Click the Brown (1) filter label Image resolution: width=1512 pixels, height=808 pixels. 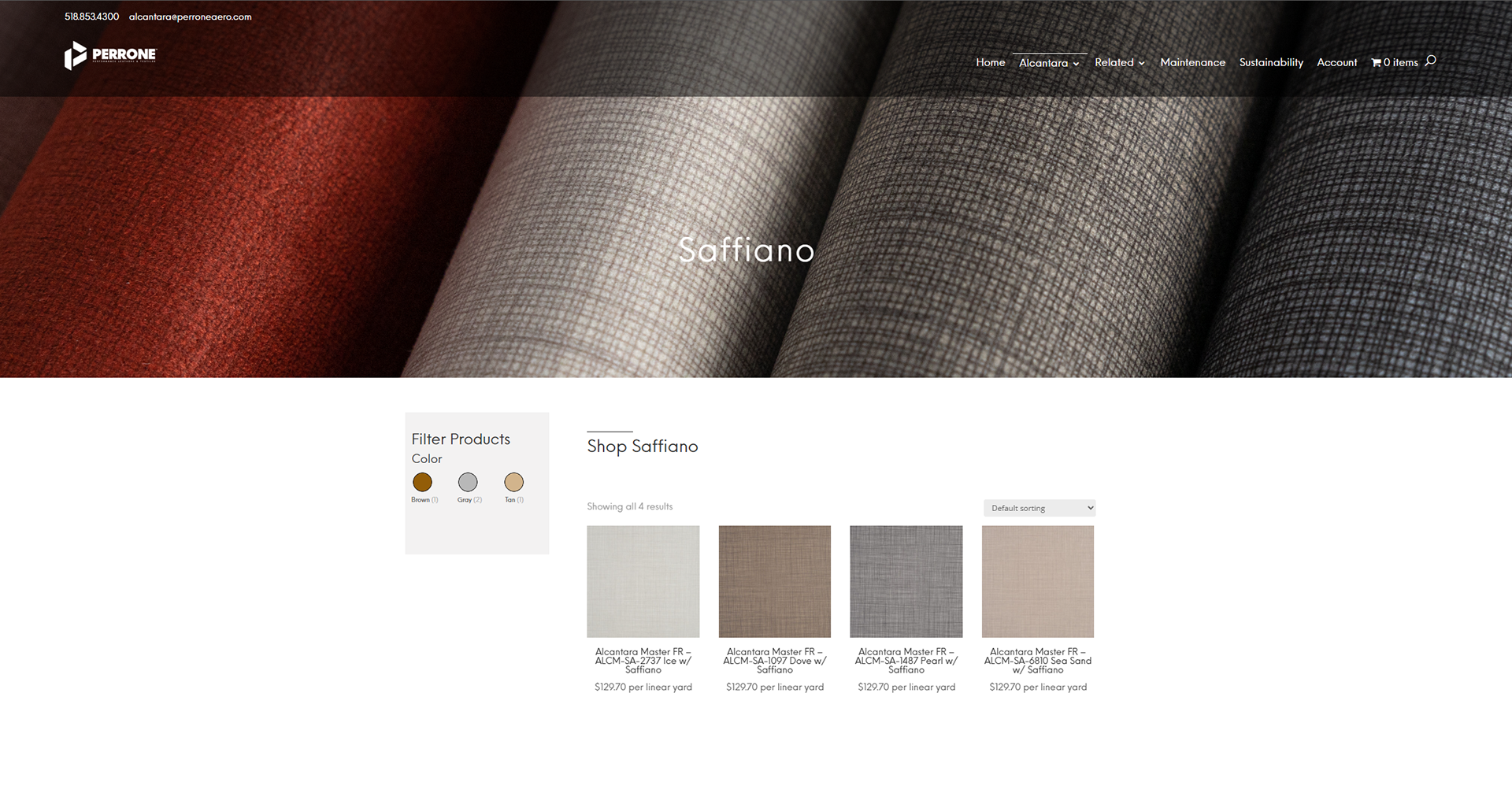424,500
